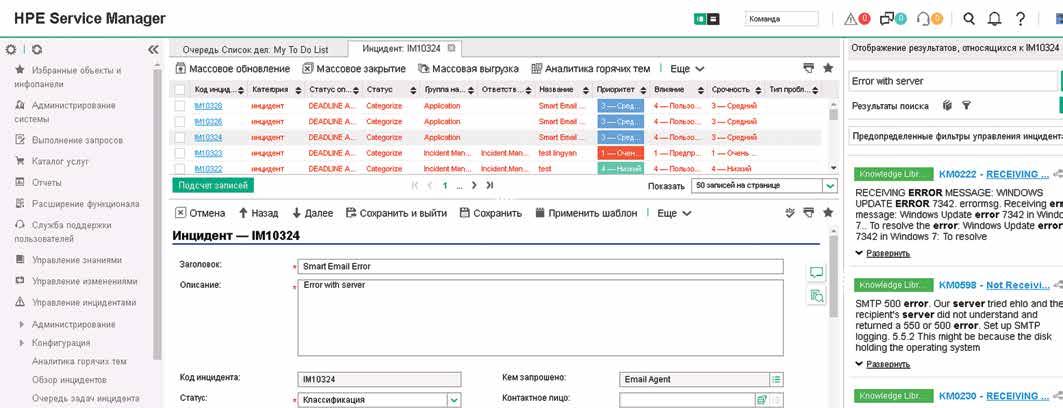Click Применить шаблон
The height and width of the screenshot is (408, 1063).
coord(586,213)
